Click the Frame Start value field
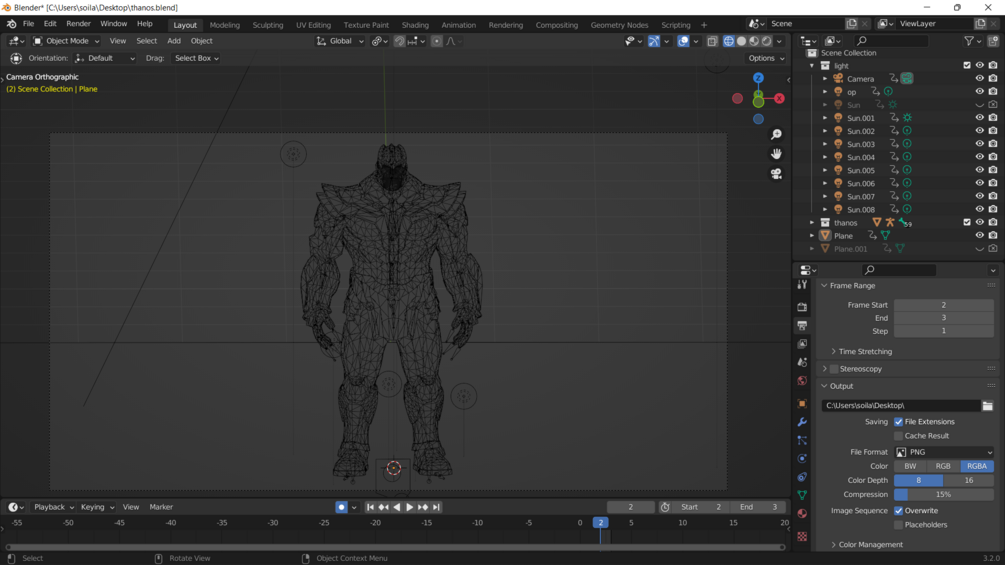 pos(943,305)
